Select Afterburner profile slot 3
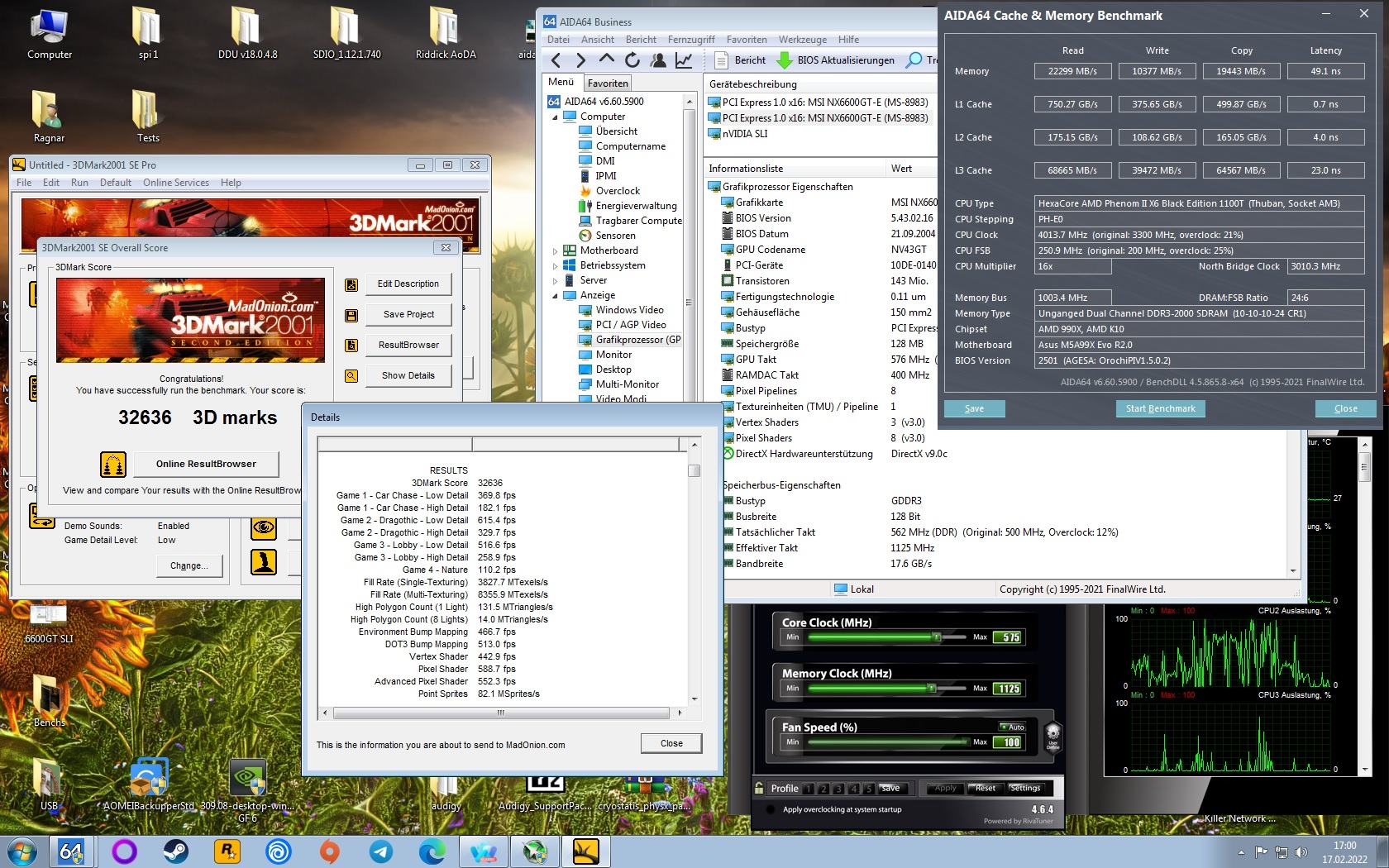 [838, 789]
